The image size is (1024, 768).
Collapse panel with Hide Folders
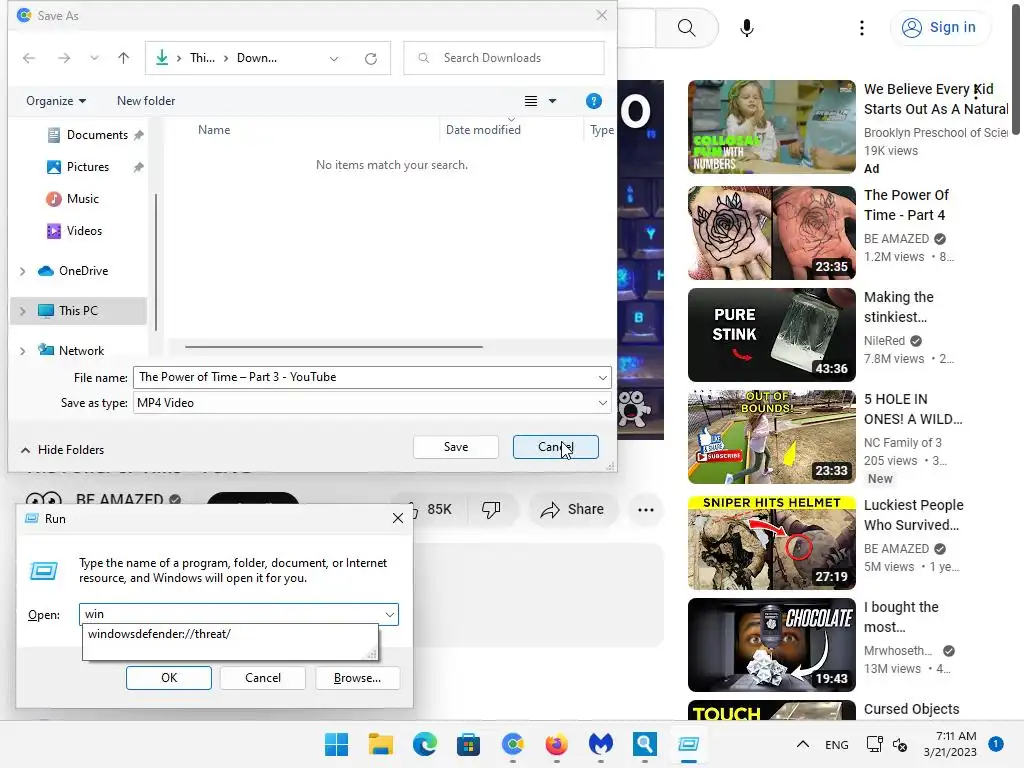tap(63, 450)
